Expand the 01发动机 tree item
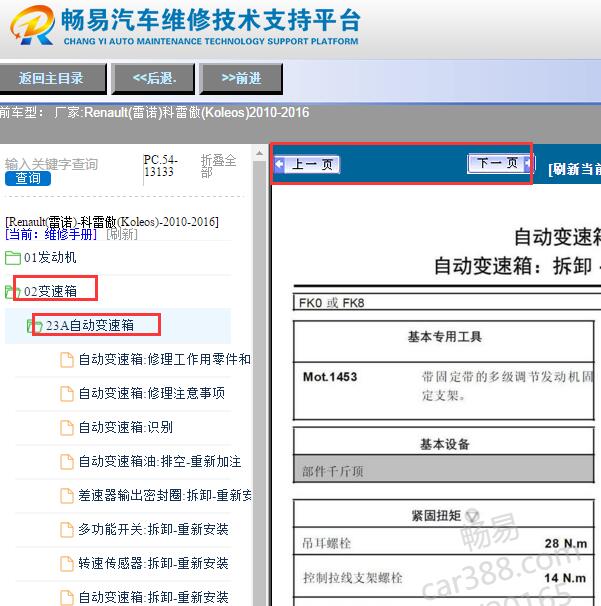This screenshot has height=606, width=601. point(50,257)
